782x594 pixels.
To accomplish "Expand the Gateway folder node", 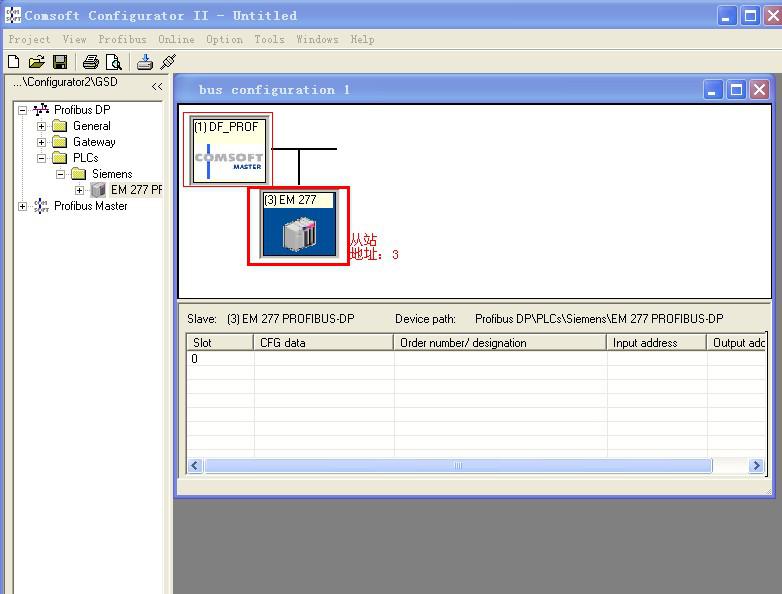I will 41,142.
